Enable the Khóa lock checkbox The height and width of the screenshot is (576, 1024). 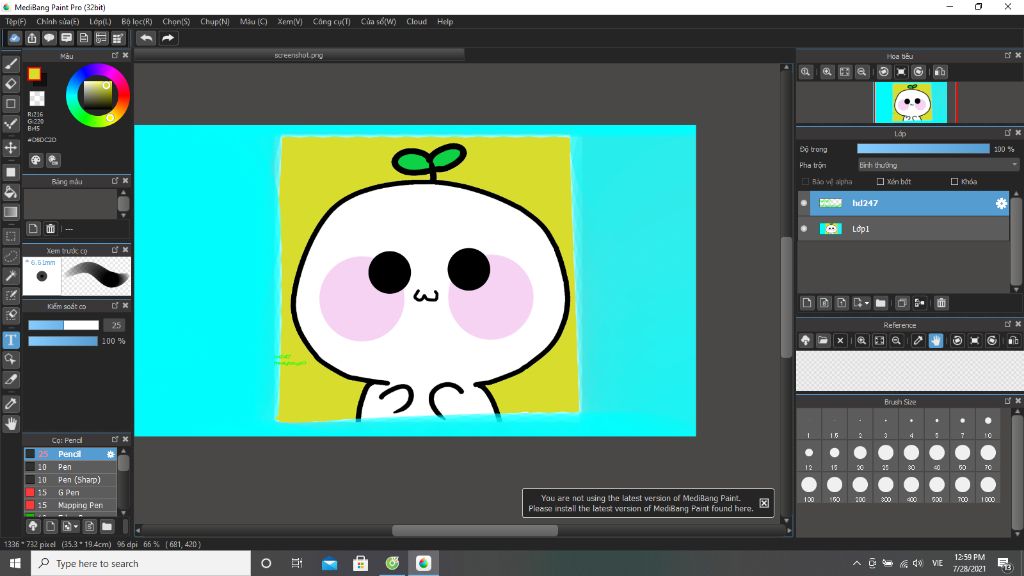tap(954, 182)
